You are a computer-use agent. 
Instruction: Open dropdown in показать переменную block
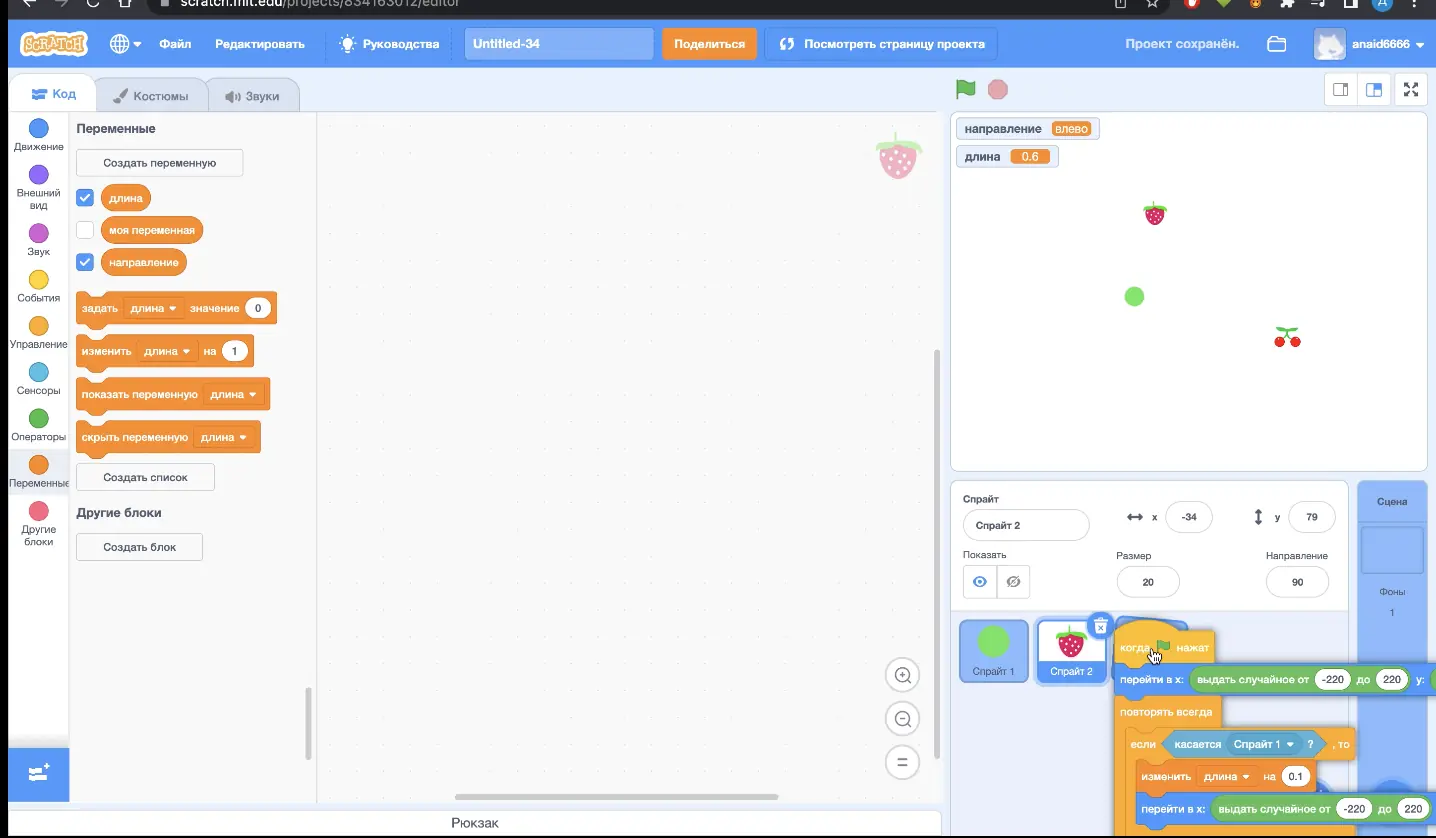[233, 394]
